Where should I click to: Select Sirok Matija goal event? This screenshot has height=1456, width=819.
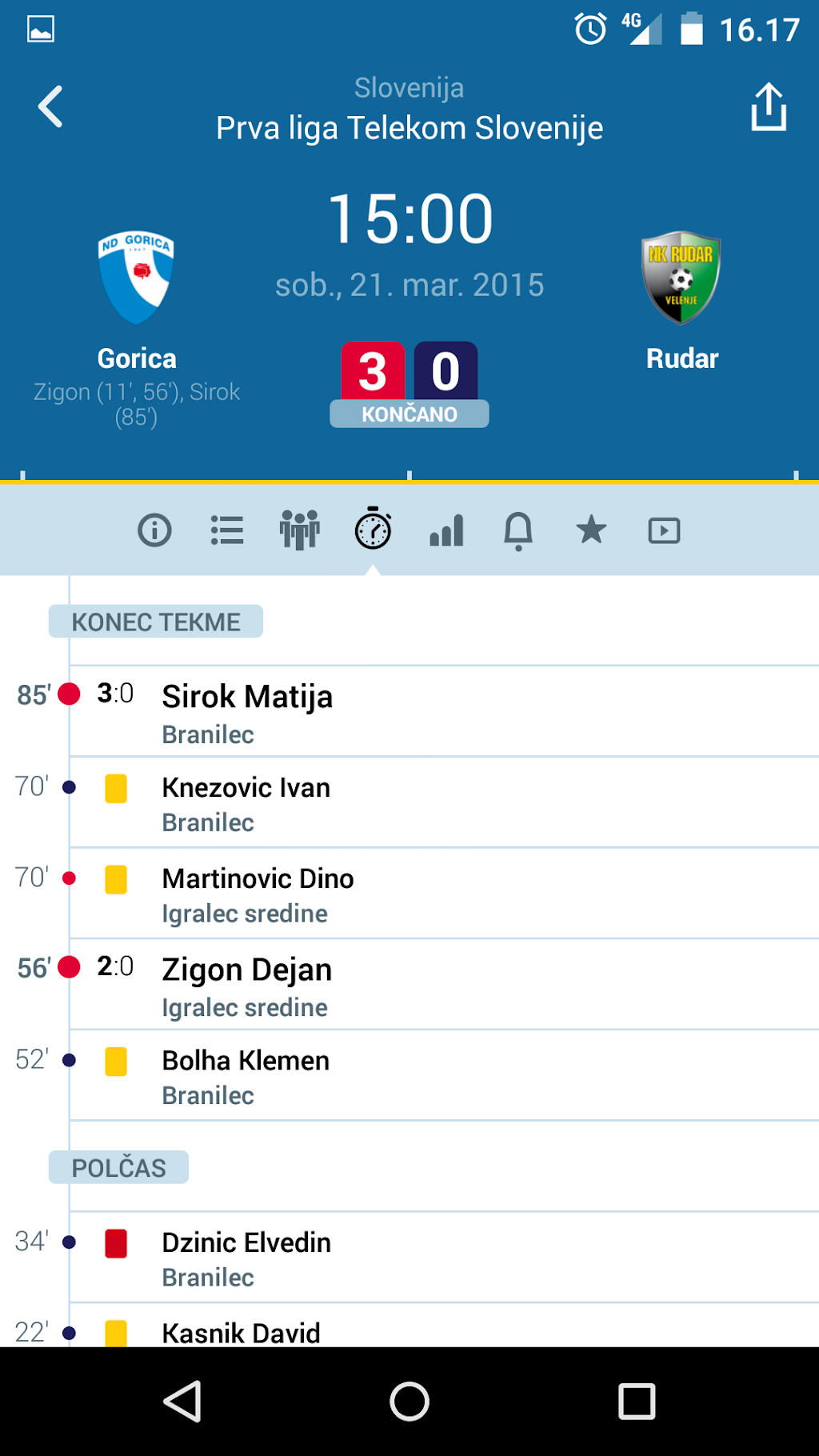coord(247,710)
